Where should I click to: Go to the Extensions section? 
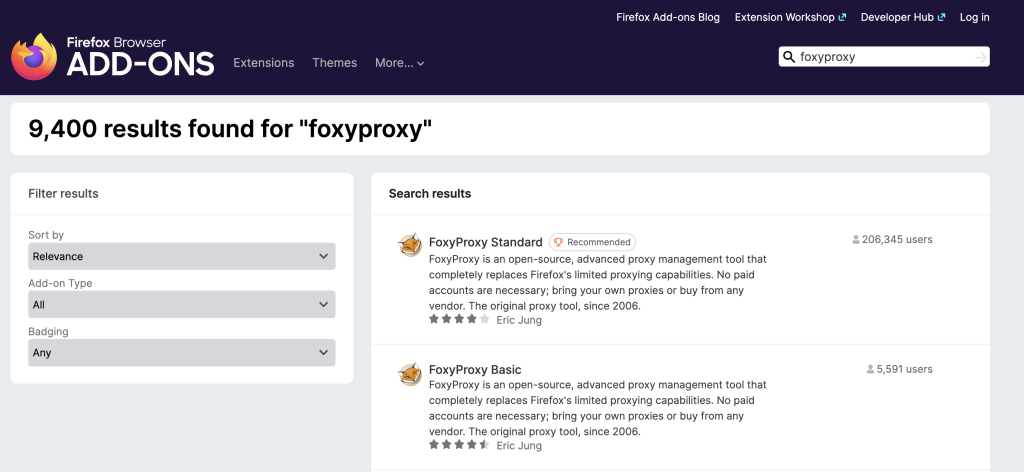point(263,63)
